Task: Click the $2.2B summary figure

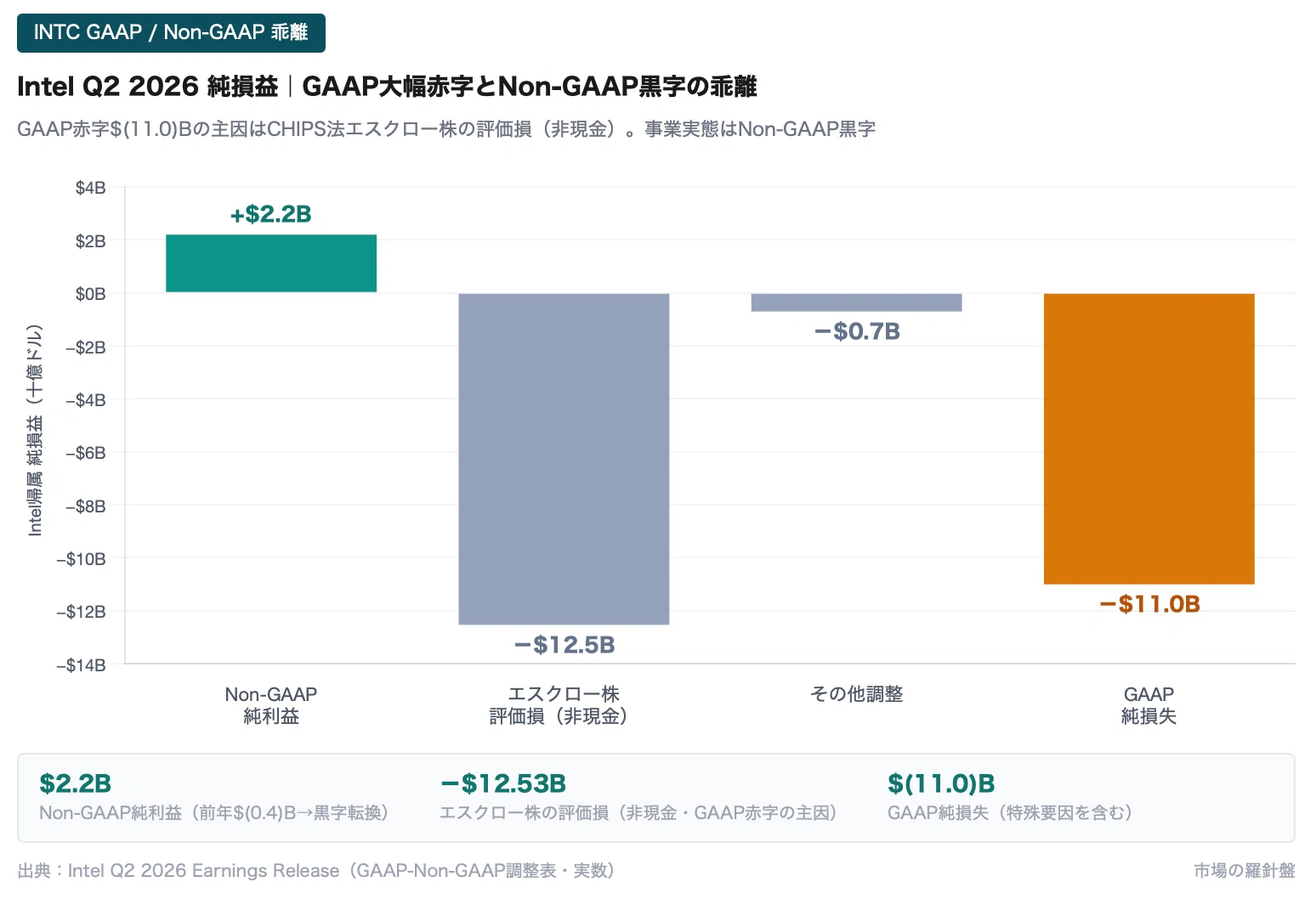Action: coord(76,783)
